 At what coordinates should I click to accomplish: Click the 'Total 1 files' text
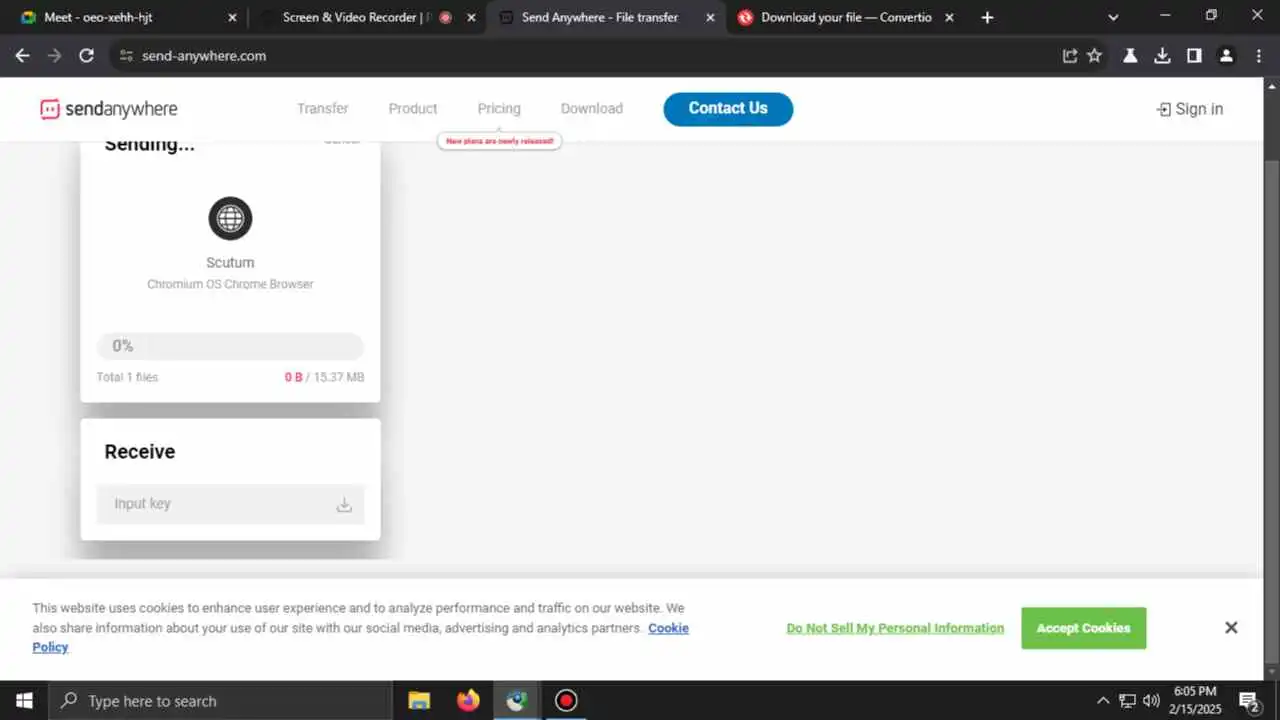click(127, 377)
